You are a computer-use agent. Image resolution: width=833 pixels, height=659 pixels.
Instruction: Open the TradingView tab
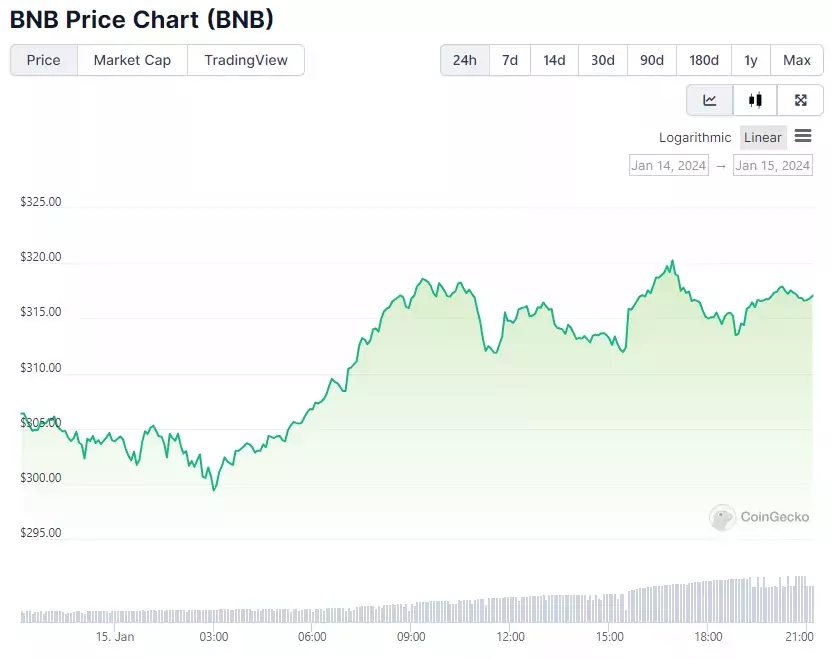pos(246,60)
